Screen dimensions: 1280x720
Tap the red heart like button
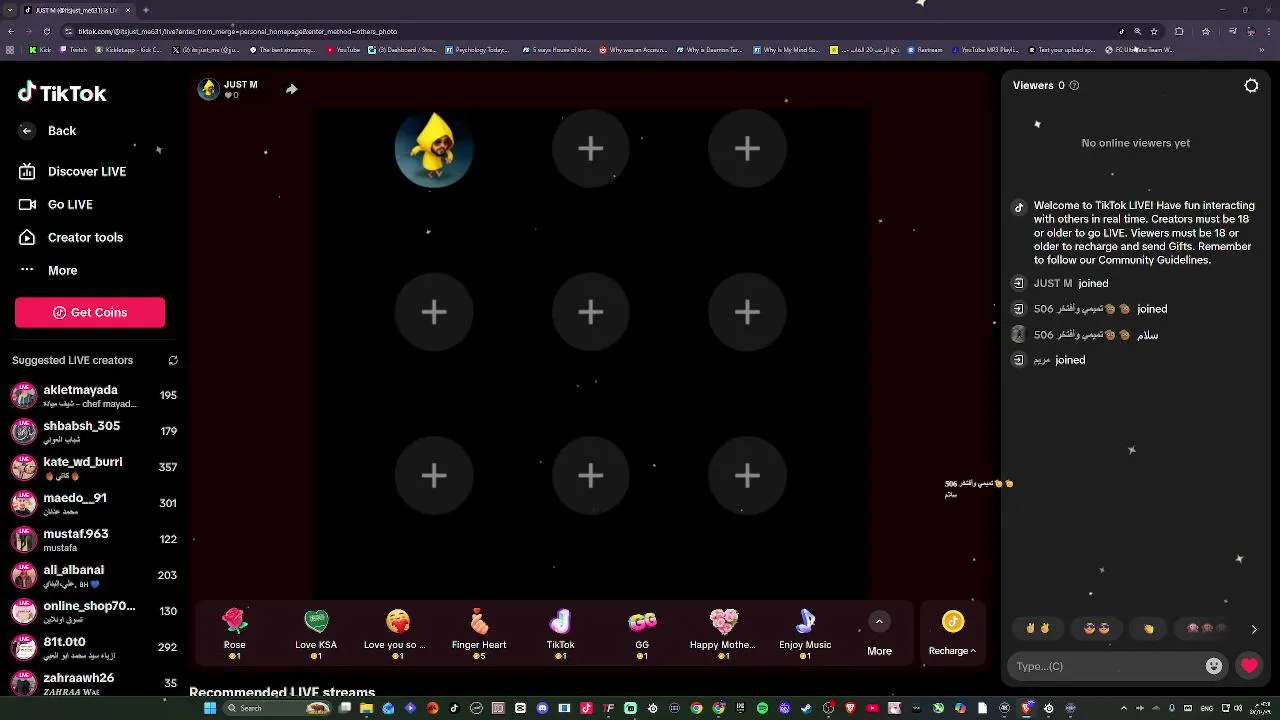coord(1249,666)
